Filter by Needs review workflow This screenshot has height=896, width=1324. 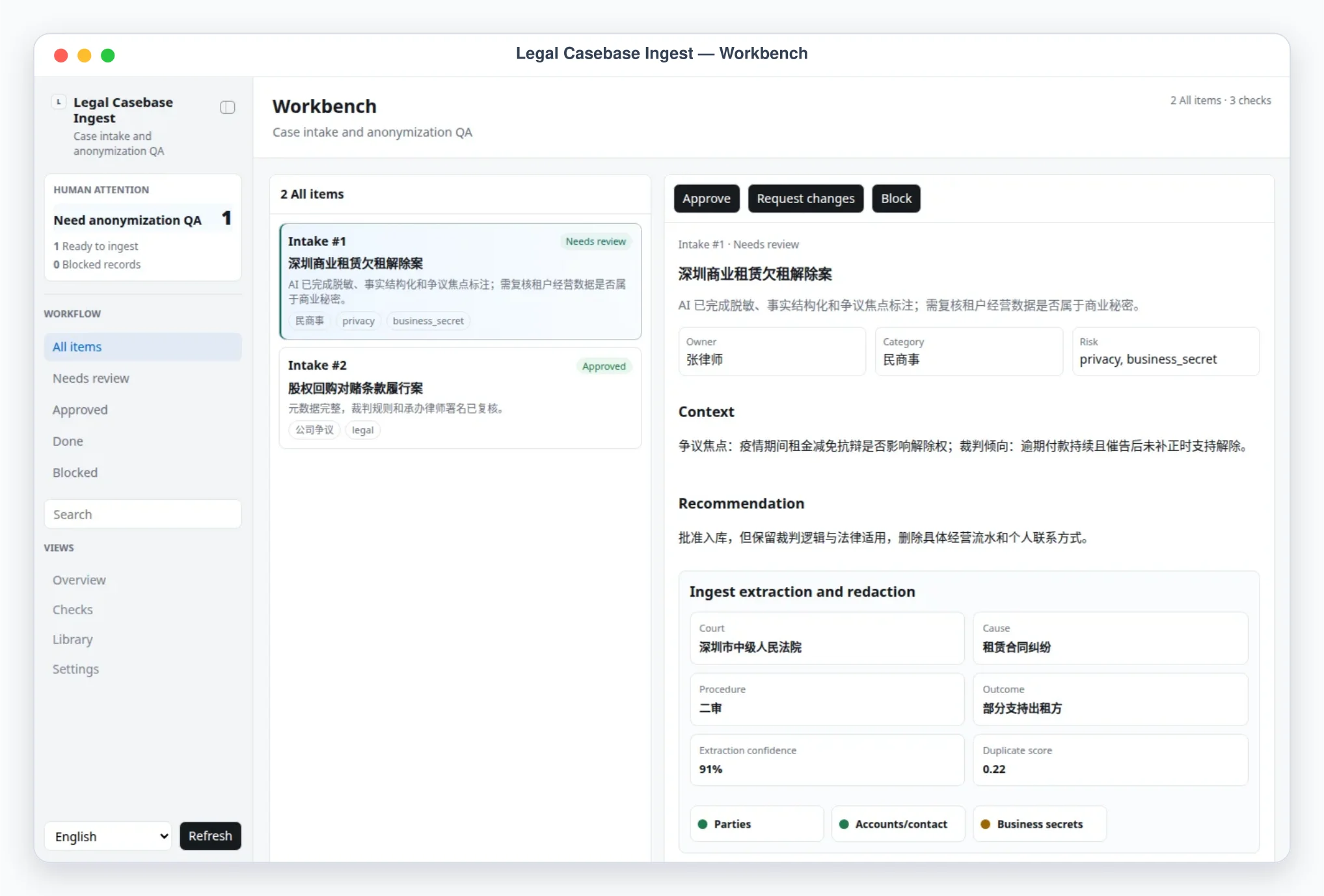click(142, 378)
